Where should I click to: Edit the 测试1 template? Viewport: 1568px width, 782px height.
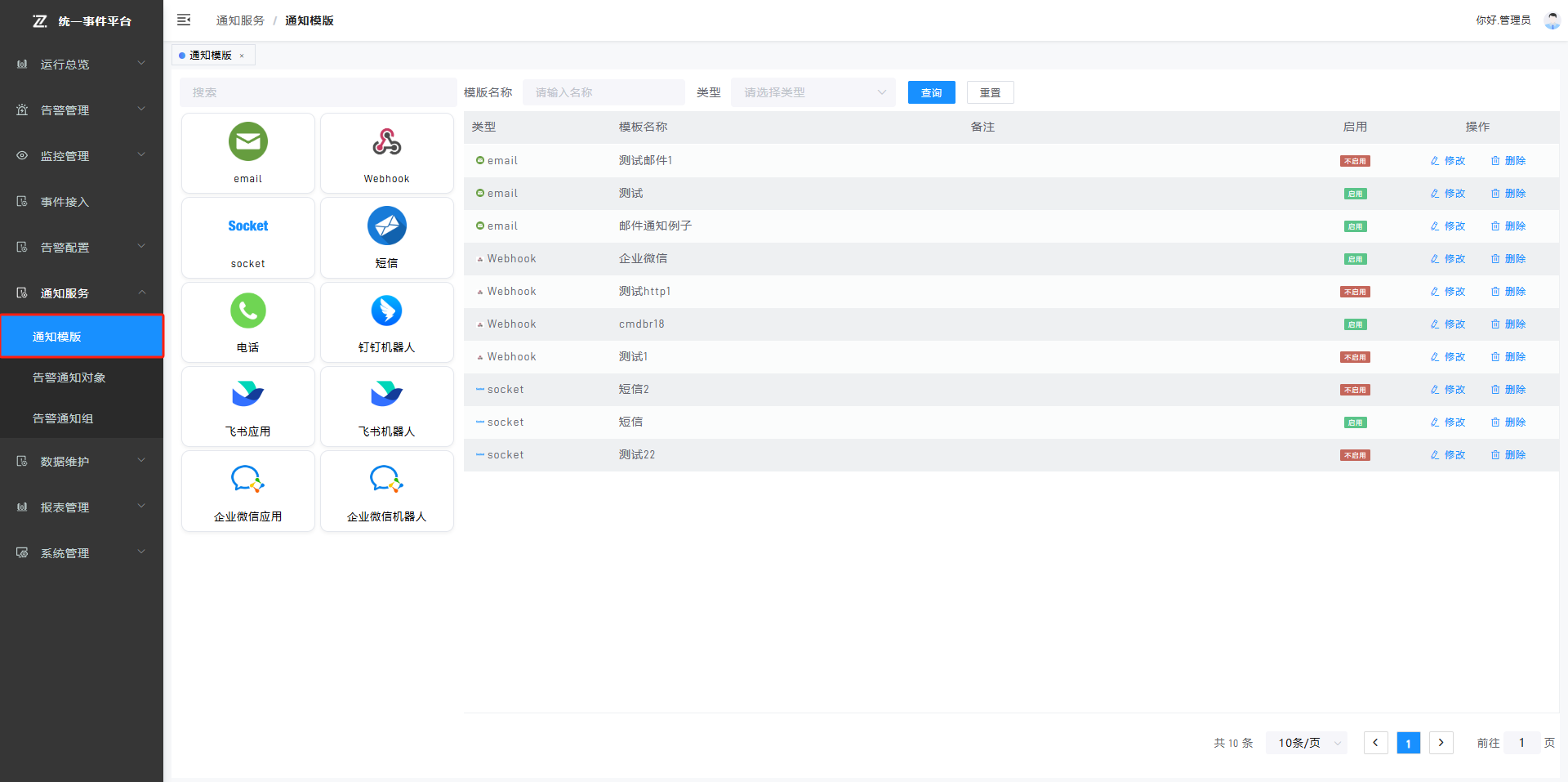[x=1448, y=357]
